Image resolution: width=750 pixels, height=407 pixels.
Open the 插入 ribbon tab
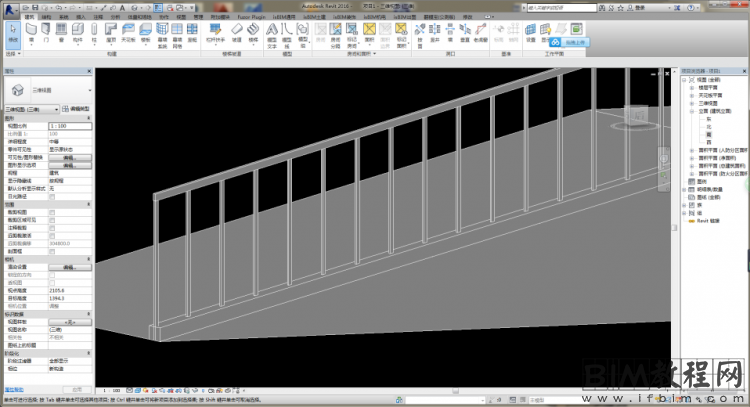[x=81, y=17]
